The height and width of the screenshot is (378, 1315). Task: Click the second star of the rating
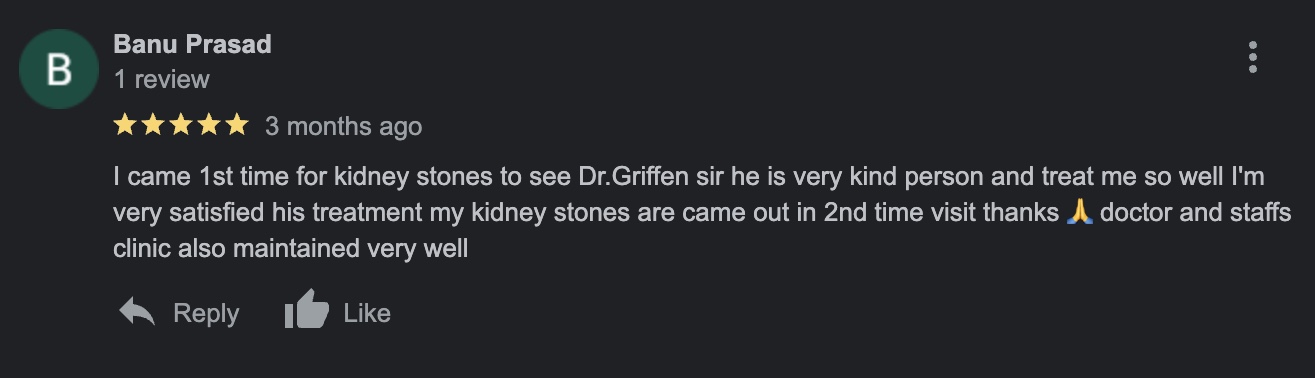(153, 125)
